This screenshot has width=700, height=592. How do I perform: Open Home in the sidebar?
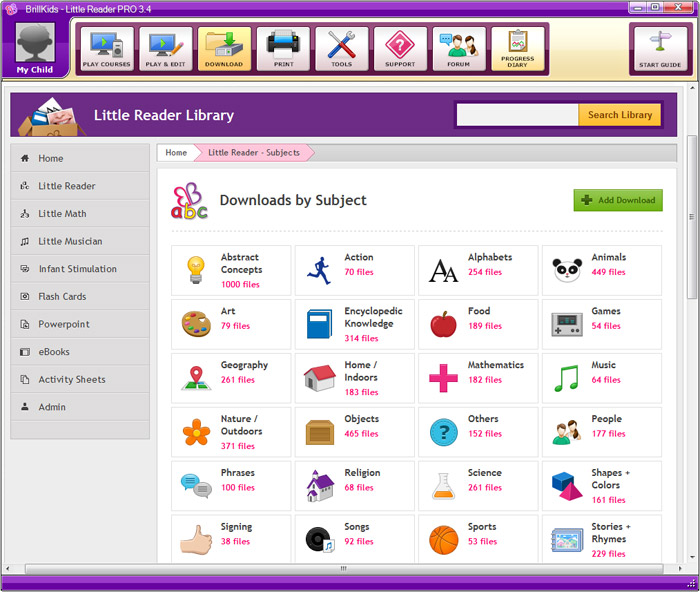click(80, 158)
